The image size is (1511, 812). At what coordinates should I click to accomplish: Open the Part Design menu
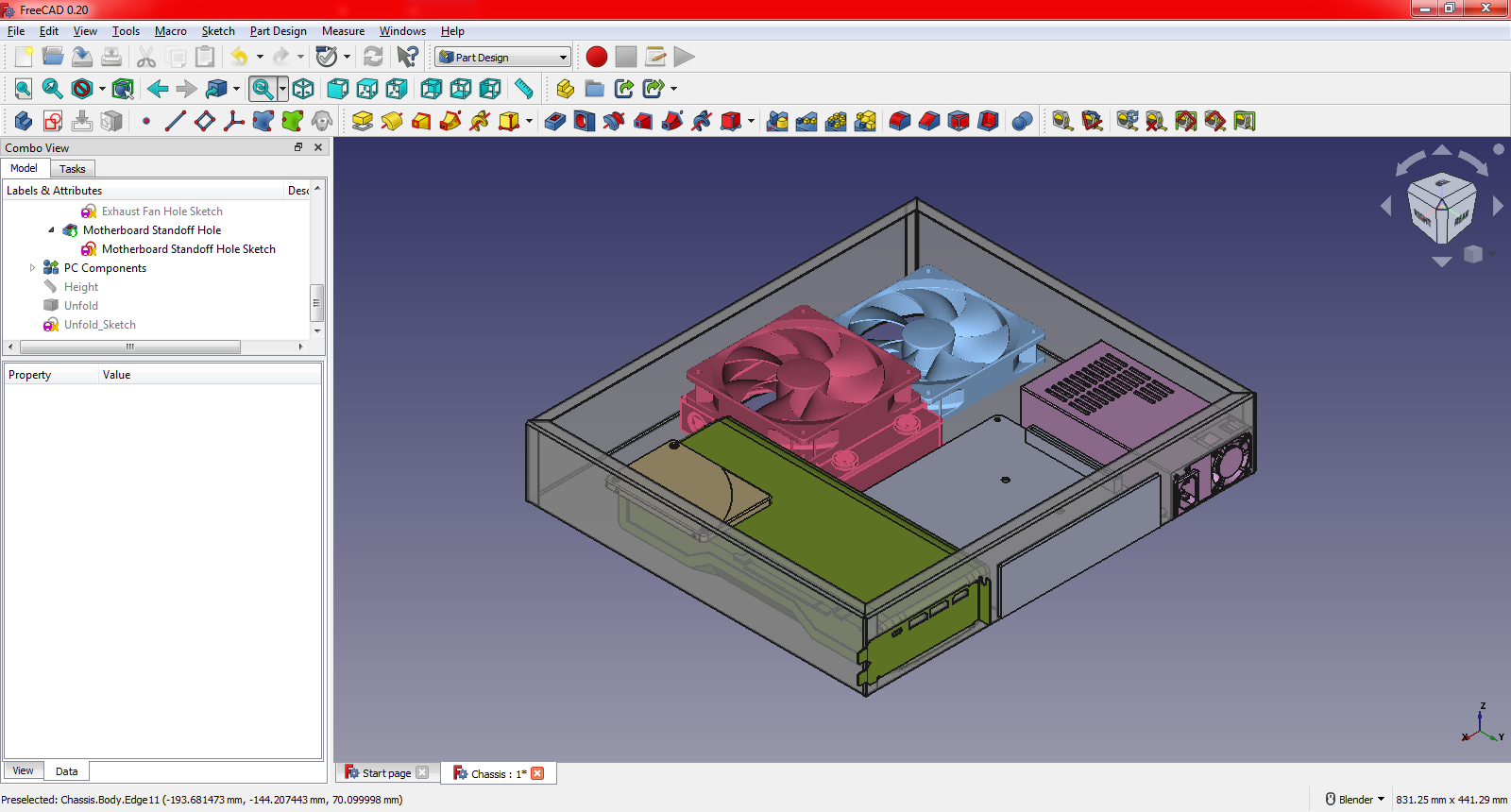(279, 31)
